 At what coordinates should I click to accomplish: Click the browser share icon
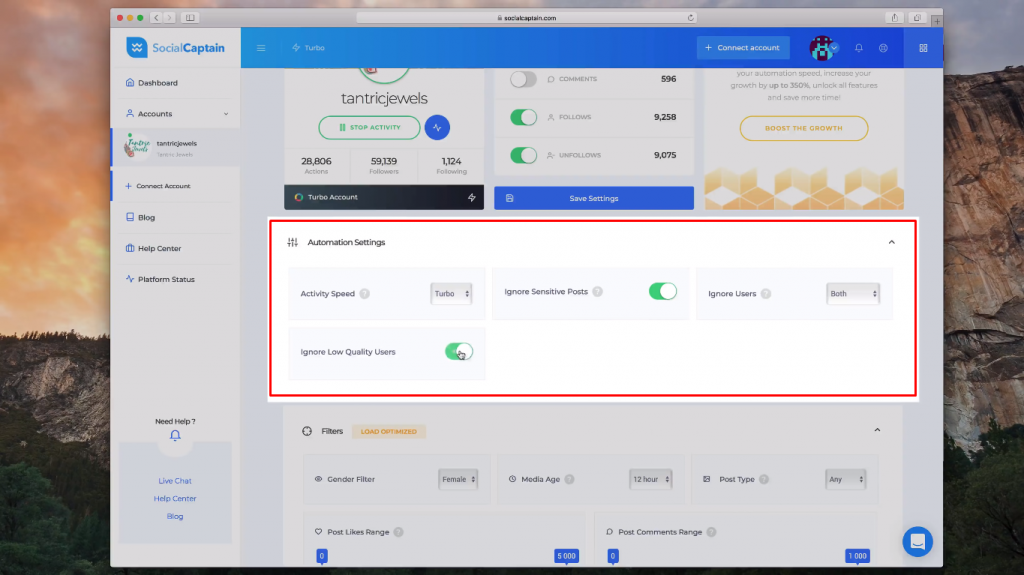(895, 18)
